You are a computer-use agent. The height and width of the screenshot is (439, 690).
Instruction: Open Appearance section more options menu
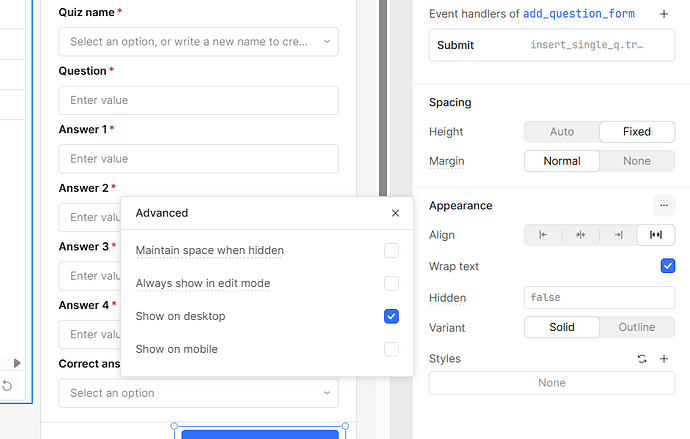pos(664,205)
